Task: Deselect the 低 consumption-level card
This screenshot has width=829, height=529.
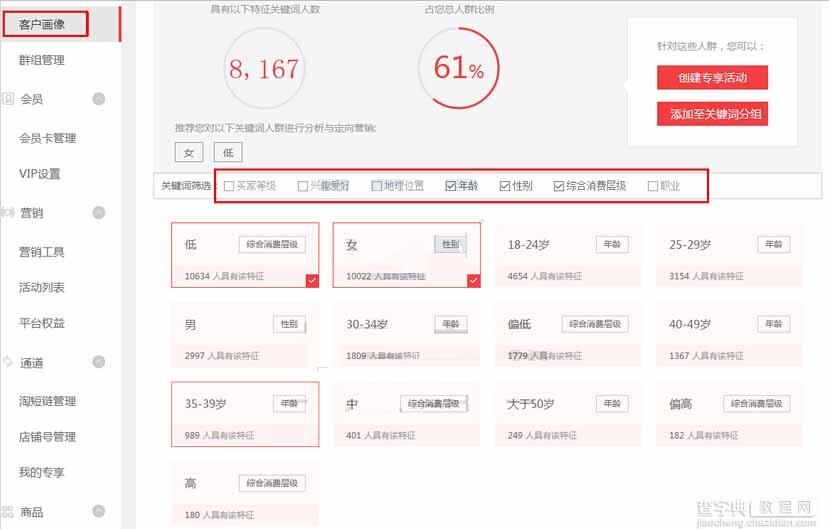Action: (245, 255)
